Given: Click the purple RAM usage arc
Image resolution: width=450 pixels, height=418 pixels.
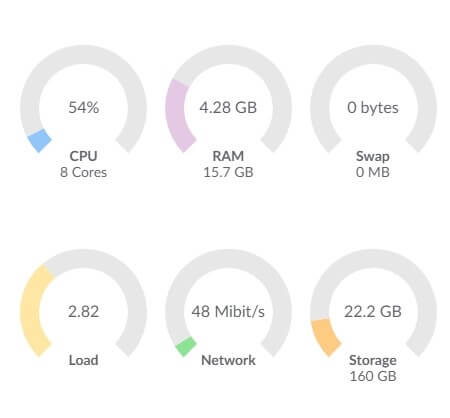Looking at the screenshot, I should [177, 115].
